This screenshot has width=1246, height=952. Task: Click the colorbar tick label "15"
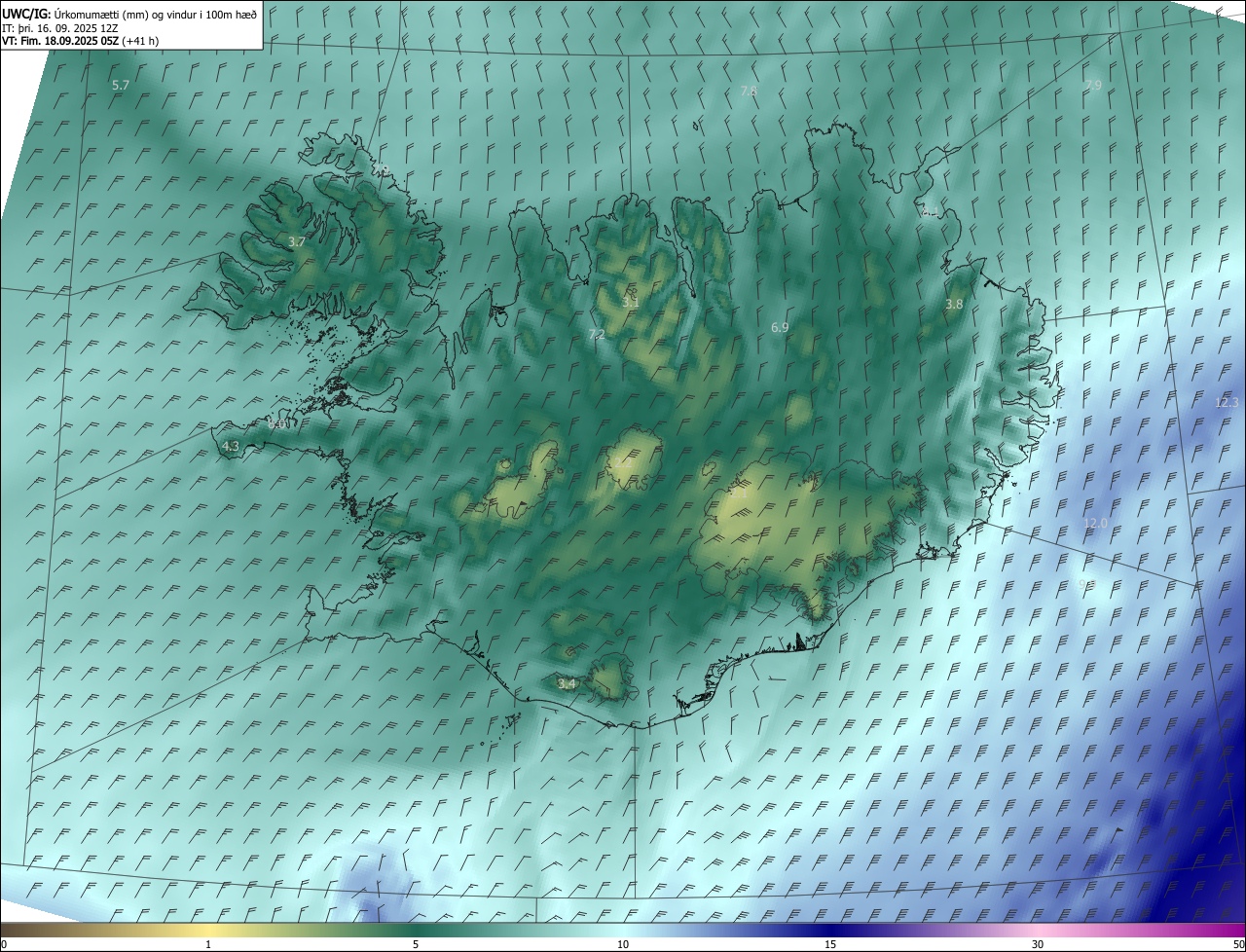pyautogui.click(x=830, y=944)
